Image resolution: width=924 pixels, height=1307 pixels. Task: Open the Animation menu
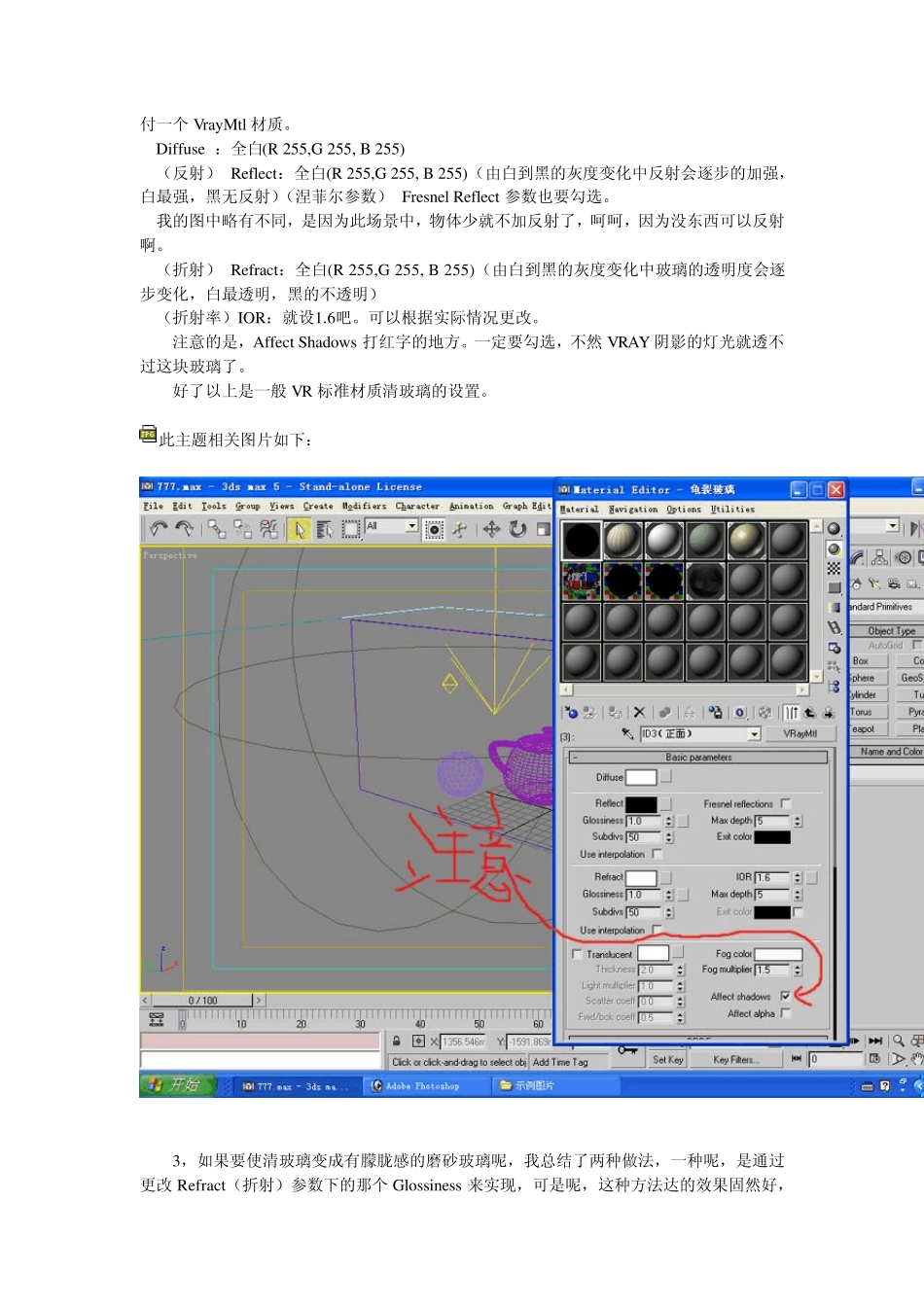(x=471, y=507)
